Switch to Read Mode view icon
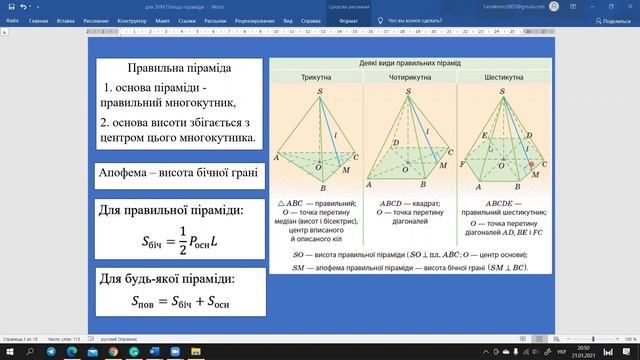 pos(523,339)
